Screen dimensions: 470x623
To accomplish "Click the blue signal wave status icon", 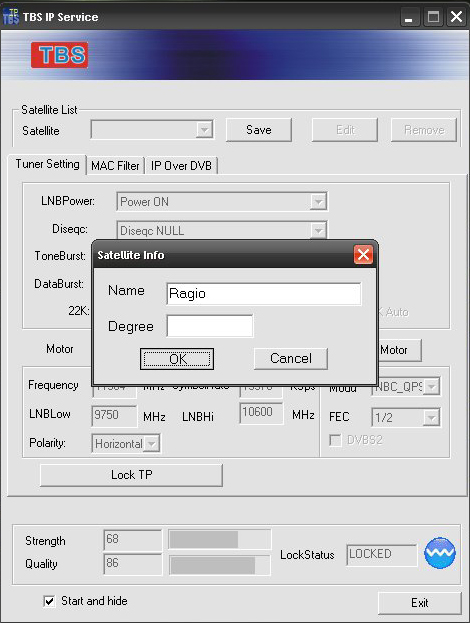I will [439, 553].
